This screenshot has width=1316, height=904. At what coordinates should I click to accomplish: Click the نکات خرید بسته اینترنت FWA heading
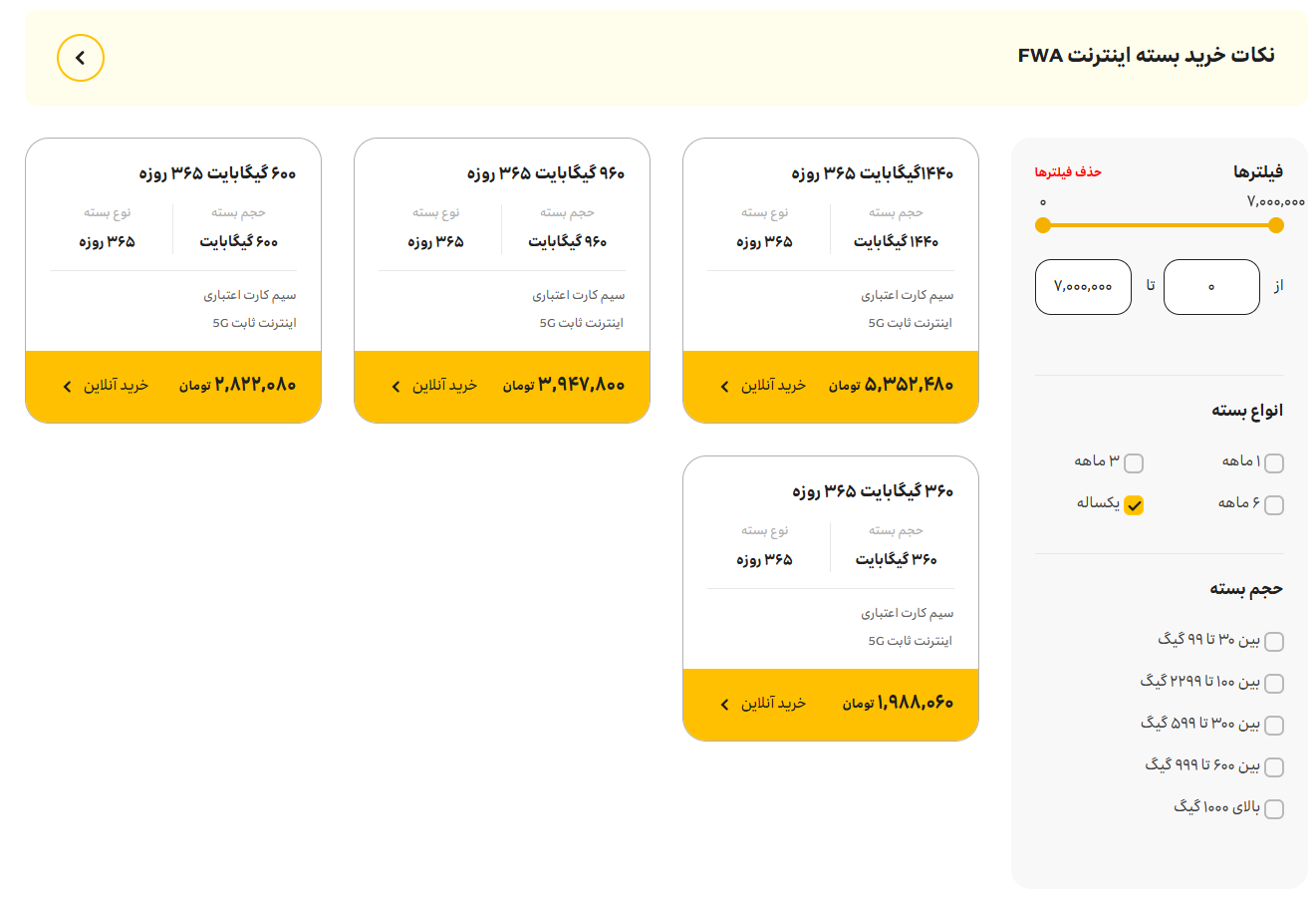[x=1147, y=56]
